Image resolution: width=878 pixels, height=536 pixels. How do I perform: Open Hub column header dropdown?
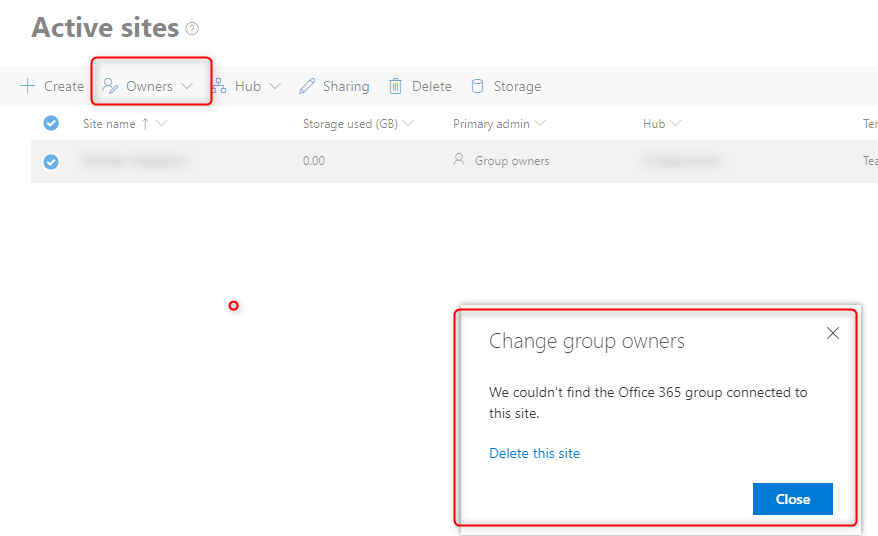click(675, 123)
